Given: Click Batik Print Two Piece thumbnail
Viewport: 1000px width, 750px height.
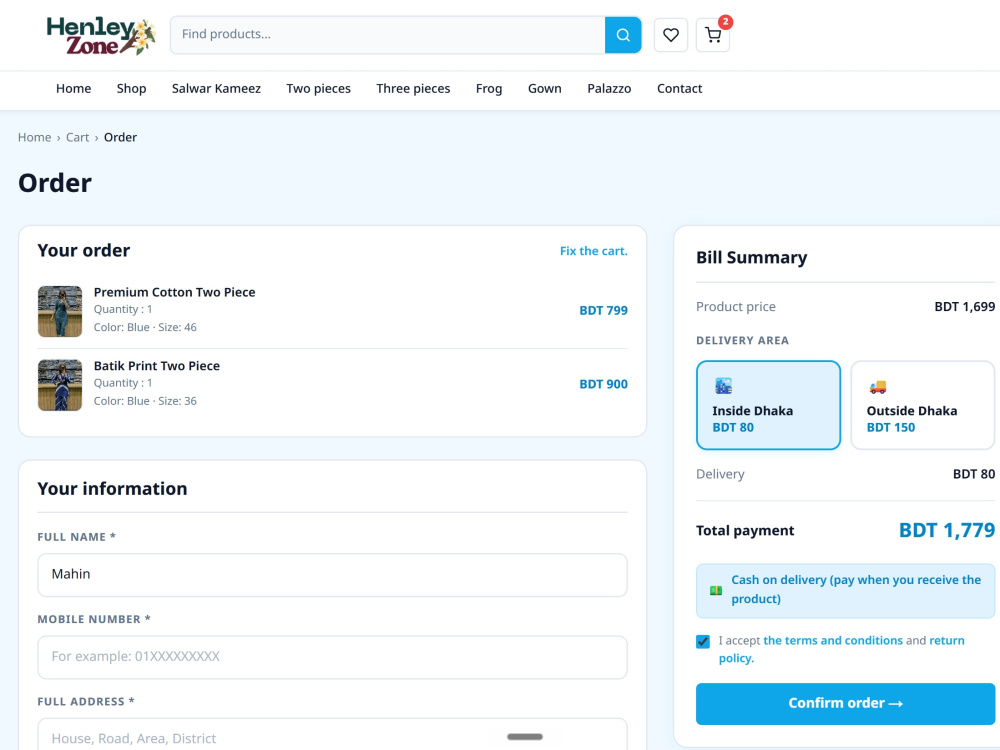Looking at the screenshot, I should coord(60,385).
